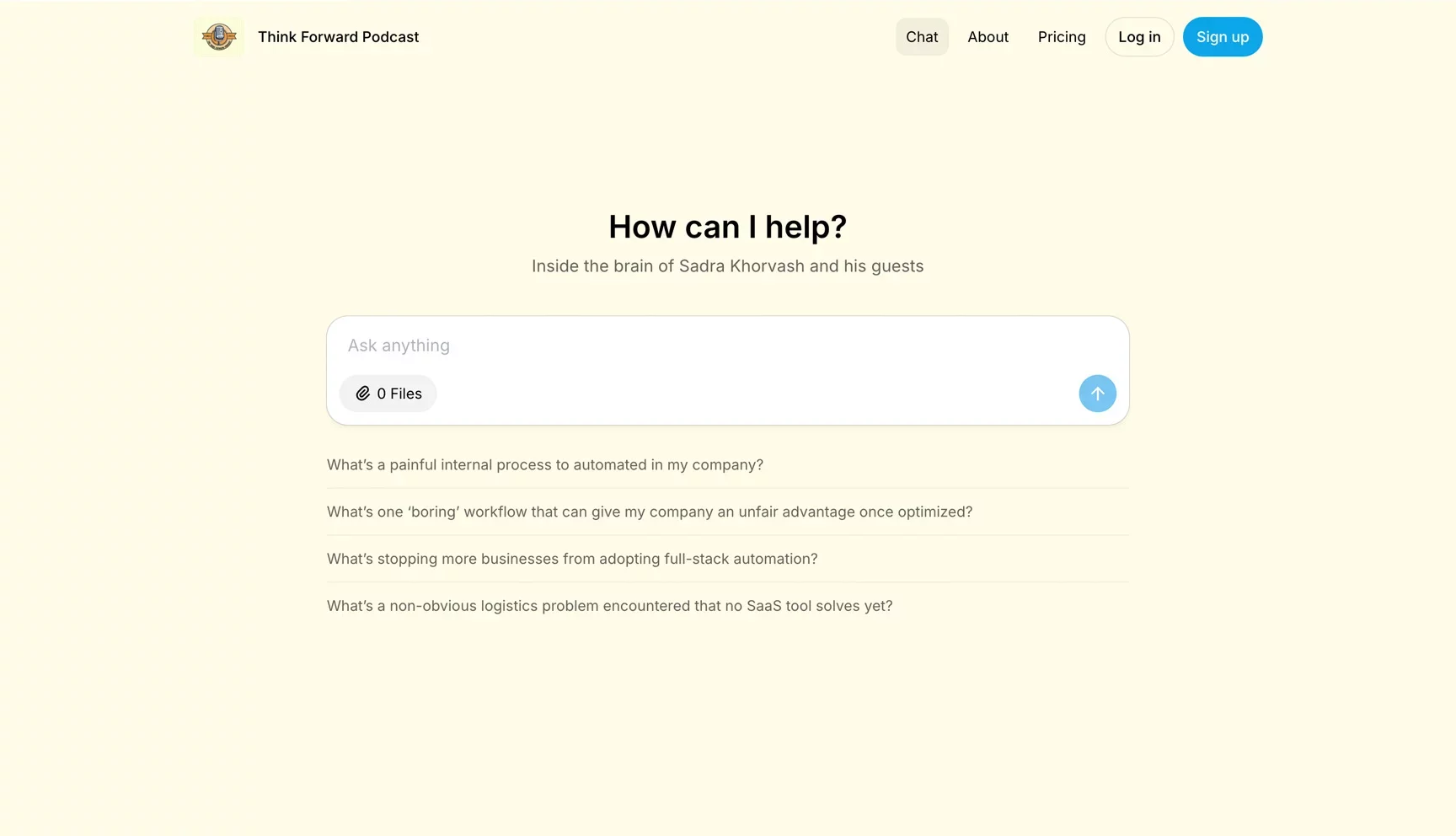
Task: Select the non-obvious logistics problem prompt
Action: pos(609,607)
